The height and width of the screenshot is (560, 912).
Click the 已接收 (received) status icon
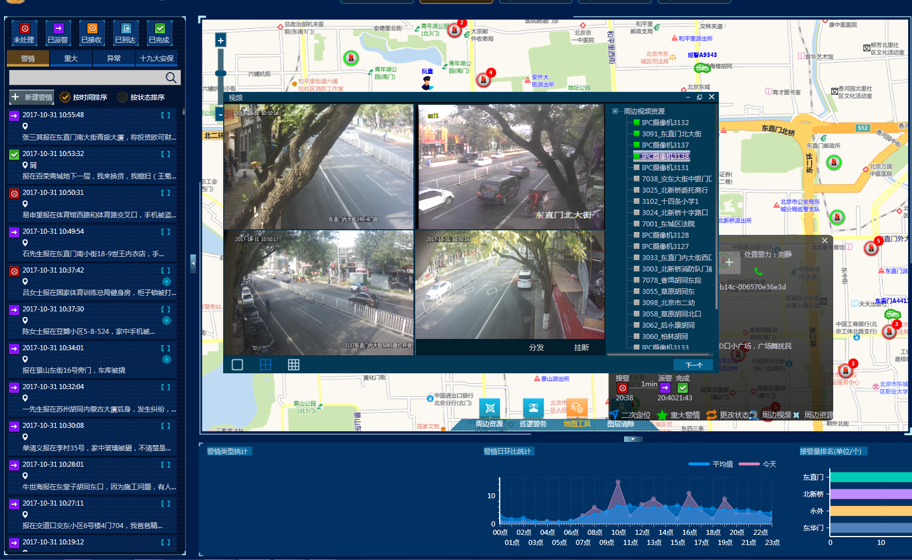[x=92, y=30]
